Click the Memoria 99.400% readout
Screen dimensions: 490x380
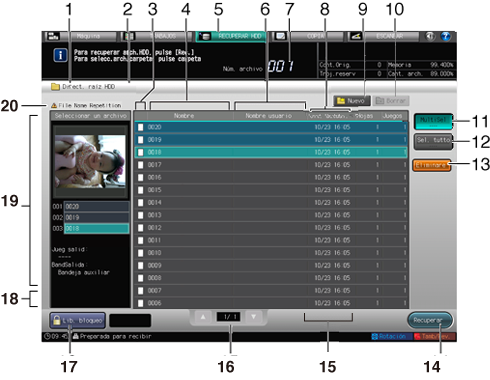pos(420,65)
